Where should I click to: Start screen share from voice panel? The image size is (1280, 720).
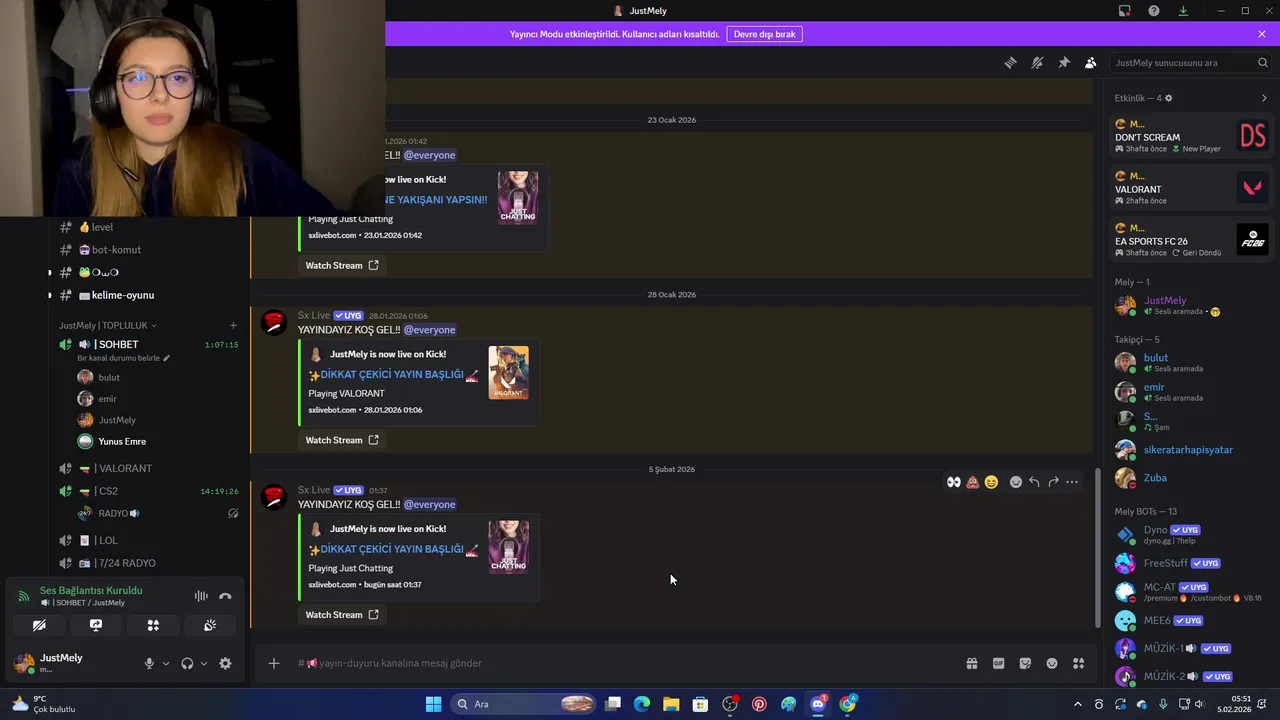pos(96,625)
